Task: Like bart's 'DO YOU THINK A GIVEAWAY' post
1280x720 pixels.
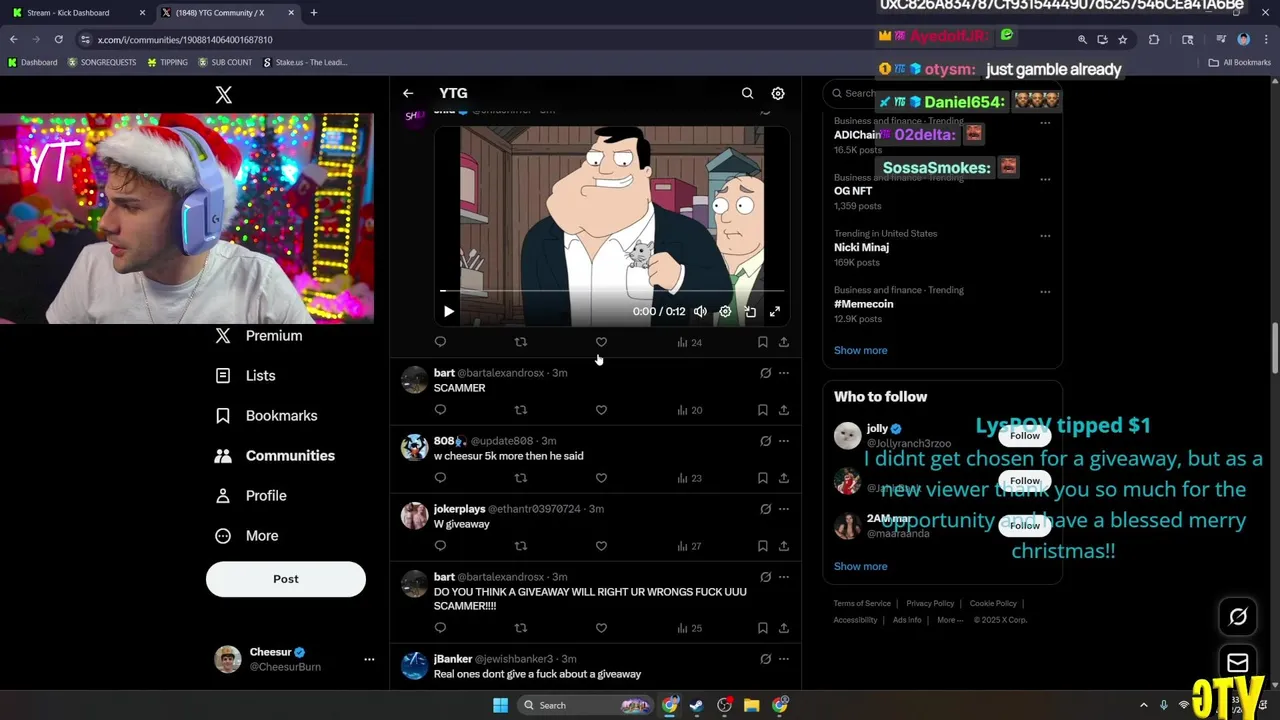Action: coord(601,628)
